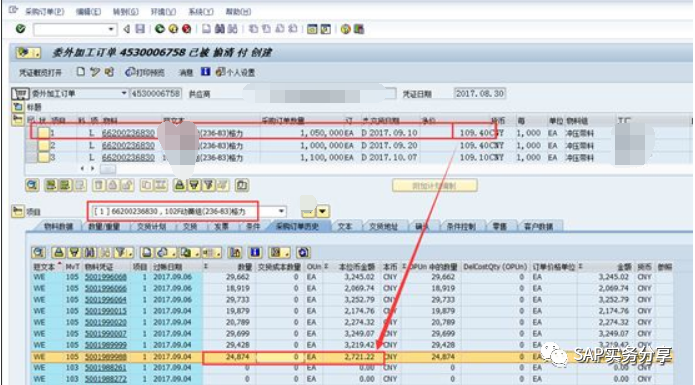This screenshot has width=695, height=385.
Task: Click the horizontal scrollbar under item table
Action: click(x=108, y=169)
